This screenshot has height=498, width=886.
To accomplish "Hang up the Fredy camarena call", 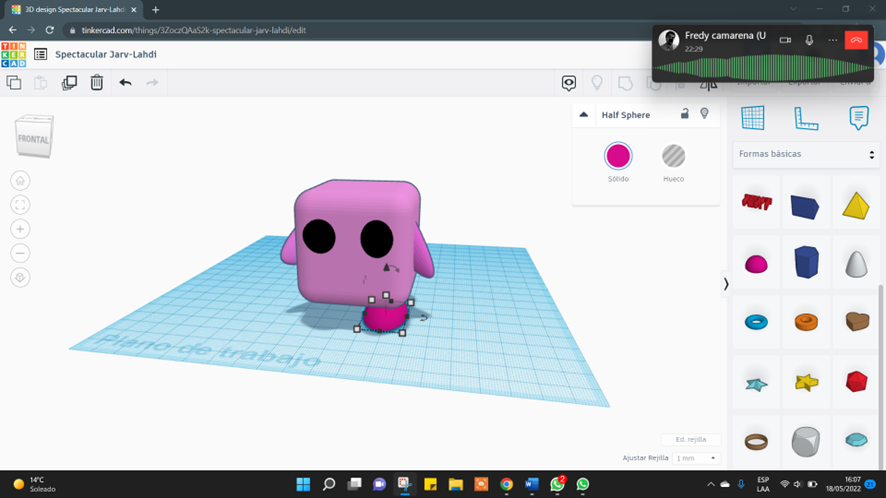I will 856,40.
